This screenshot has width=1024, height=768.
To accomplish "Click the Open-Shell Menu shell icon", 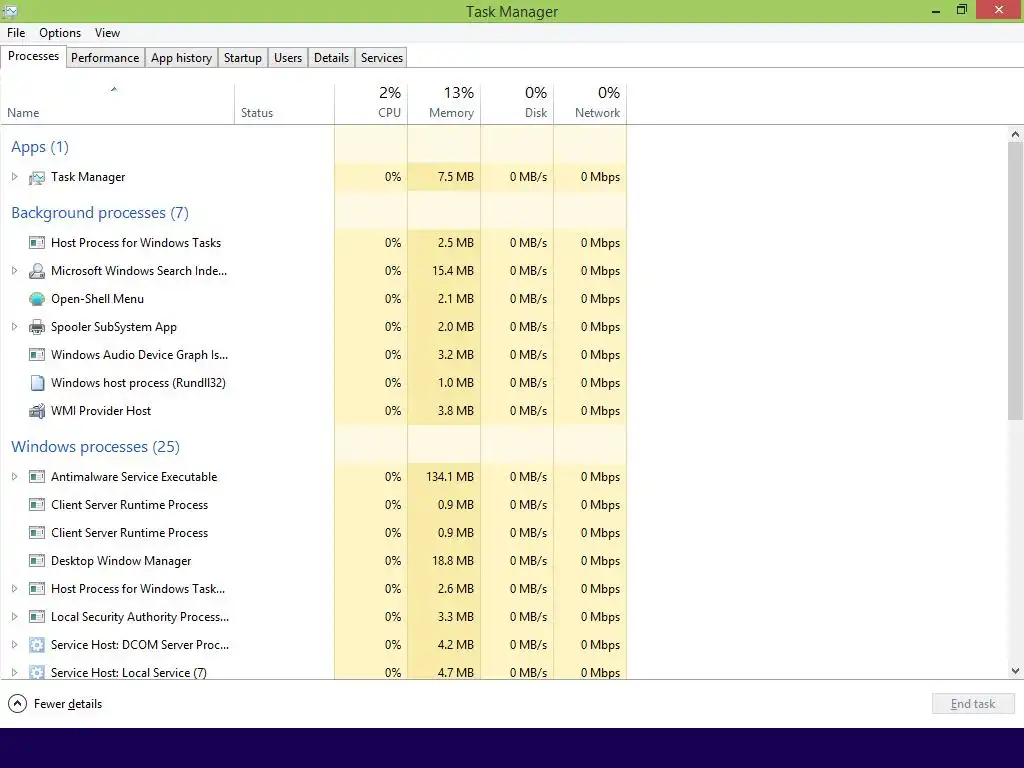I will (x=37, y=299).
